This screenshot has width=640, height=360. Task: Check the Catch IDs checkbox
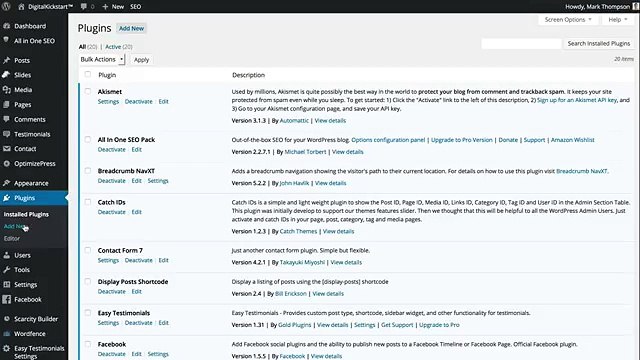pos(87,202)
